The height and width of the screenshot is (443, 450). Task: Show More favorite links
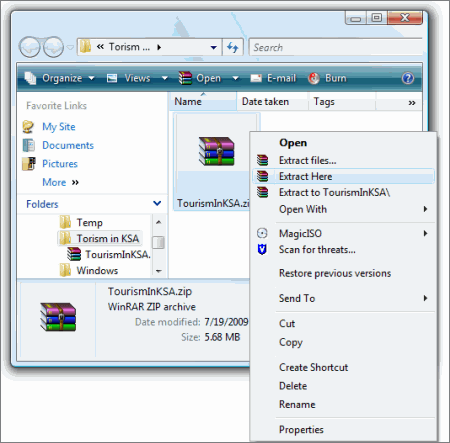pyautogui.click(x=60, y=182)
